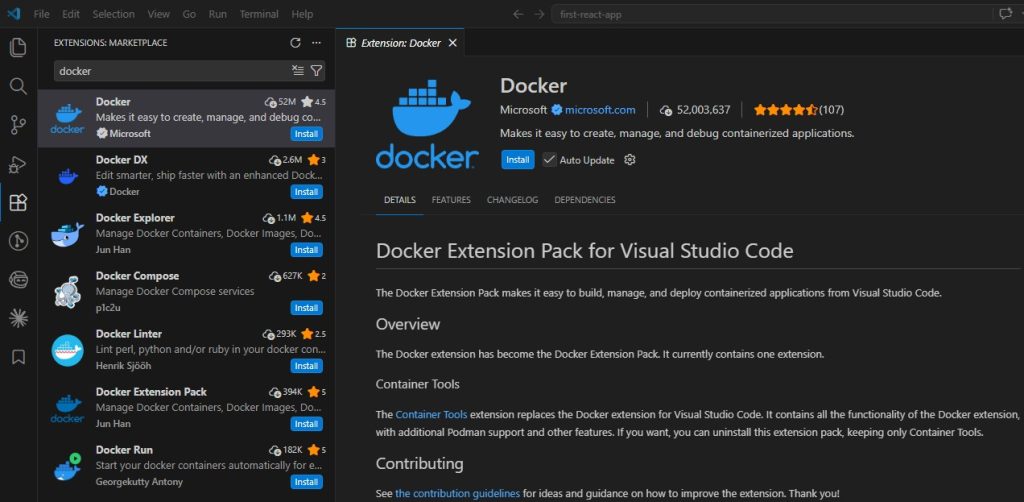Image resolution: width=1024 pixels, height=502 pixels.
Task: Install the Docker Explorer extension
Action: [306, 250]
